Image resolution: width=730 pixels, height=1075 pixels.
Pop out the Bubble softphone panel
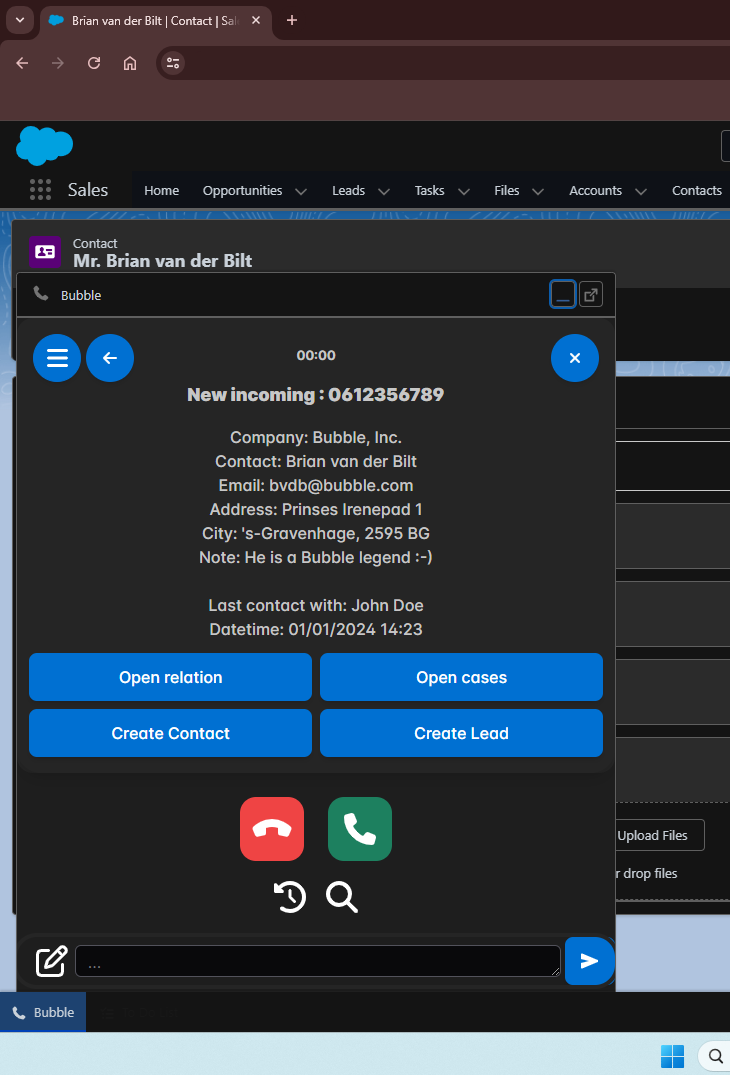(x=591, y=295)
